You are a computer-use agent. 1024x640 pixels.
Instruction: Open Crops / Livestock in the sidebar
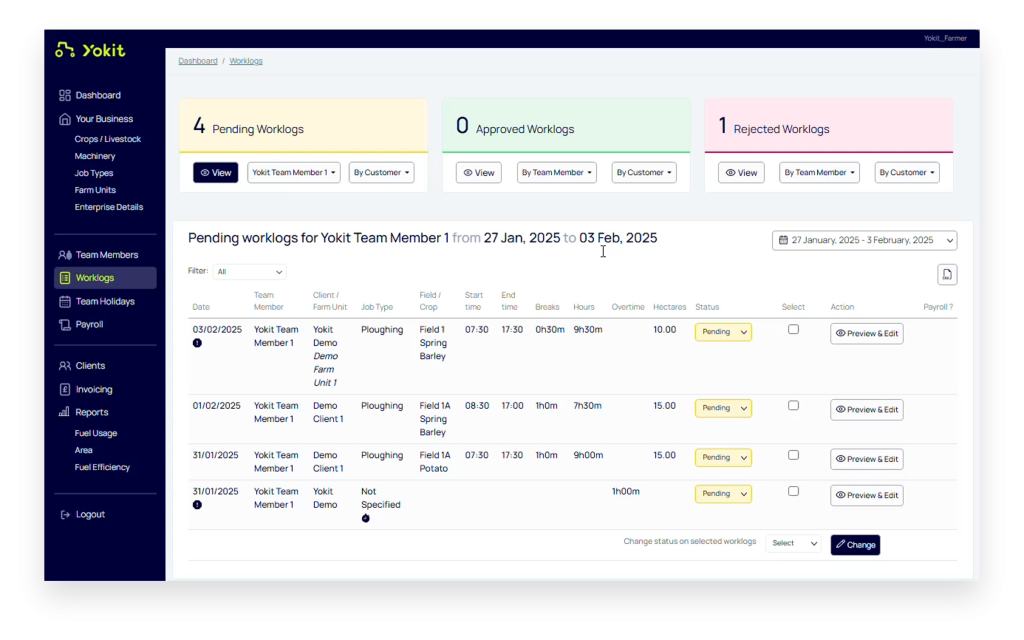pyautogui.click(x=108, y=140)
